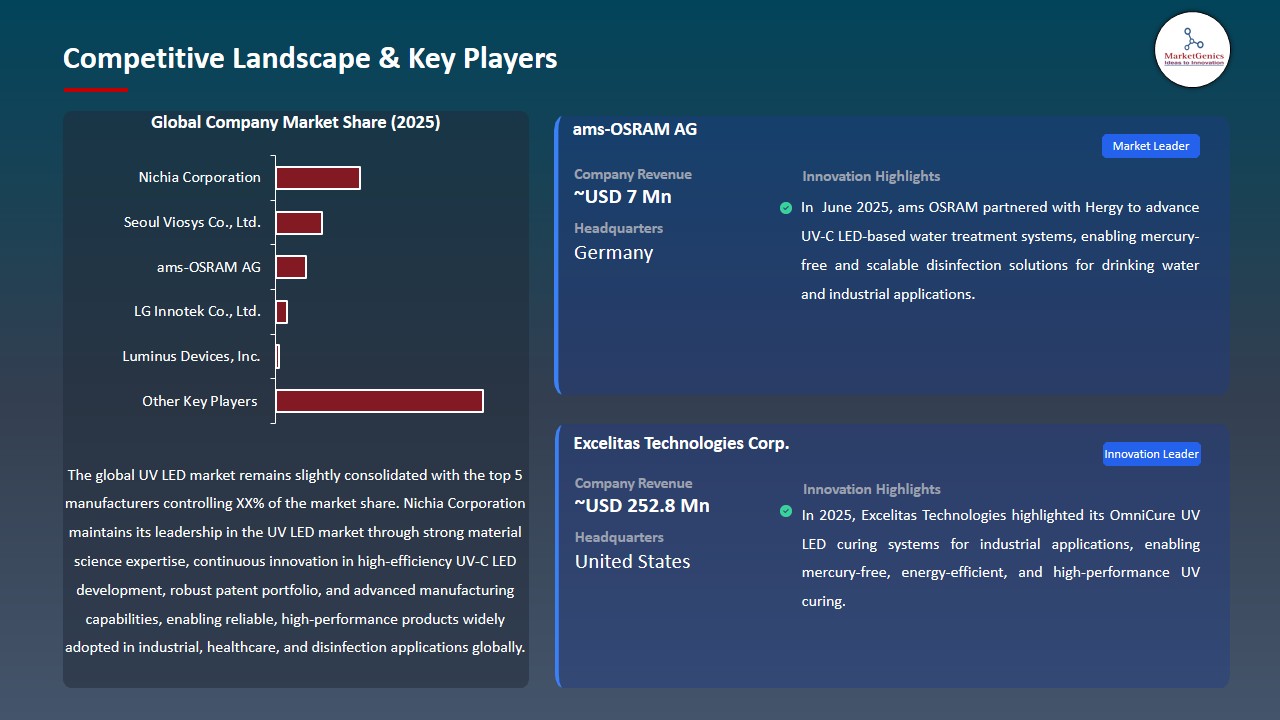The width and height of the screenshot is (1280, 720).
Task: Click the MarketGenics logo
Action: coord(1192,50)
